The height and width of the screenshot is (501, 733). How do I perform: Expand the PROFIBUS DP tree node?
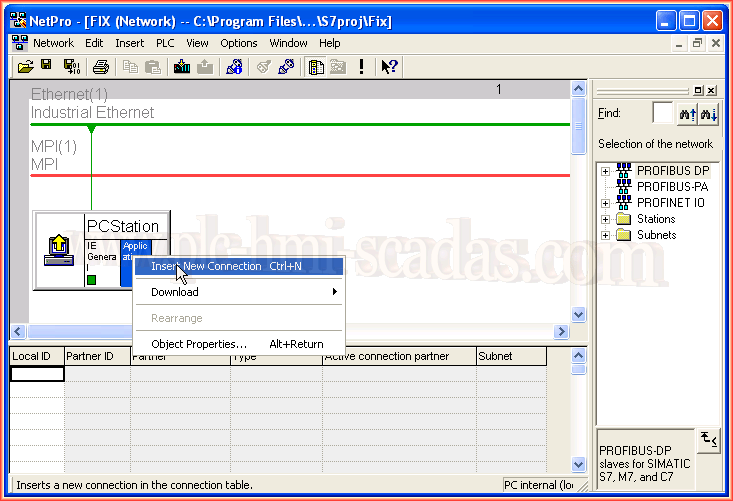(605, 171)
